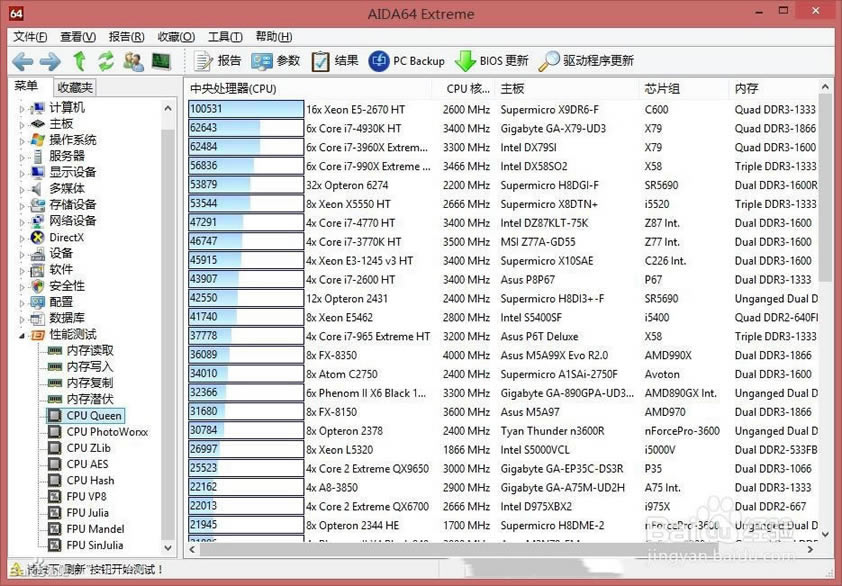Image resolution: width=842 pixels, height=586 pixels.
Task: Open the 工具(T) menu
Action: point(225,37)
